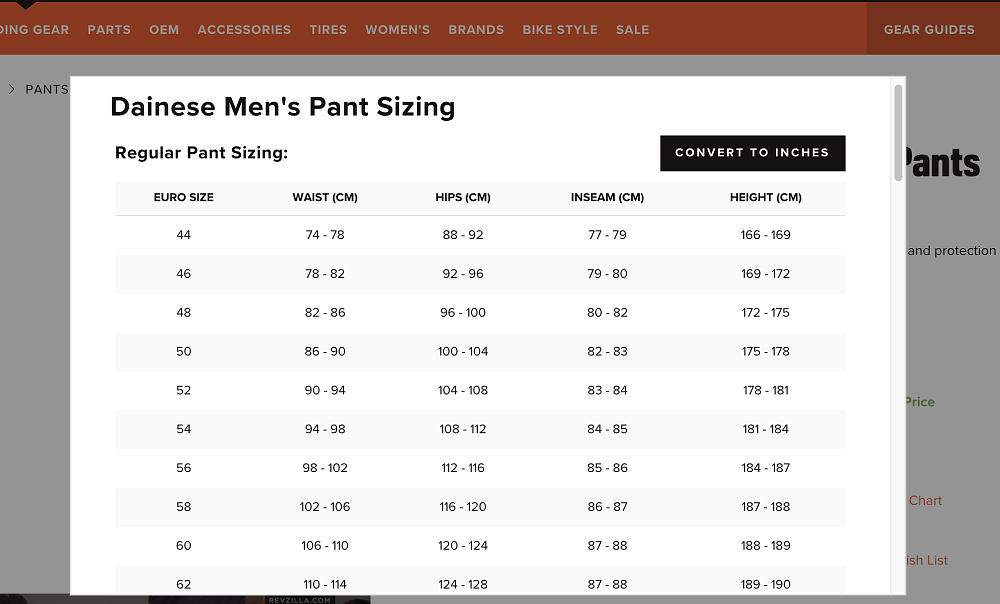Screen dimensions: 1000x604
Task: Select the PARTS menu item
Action: (x=109, y=29)
